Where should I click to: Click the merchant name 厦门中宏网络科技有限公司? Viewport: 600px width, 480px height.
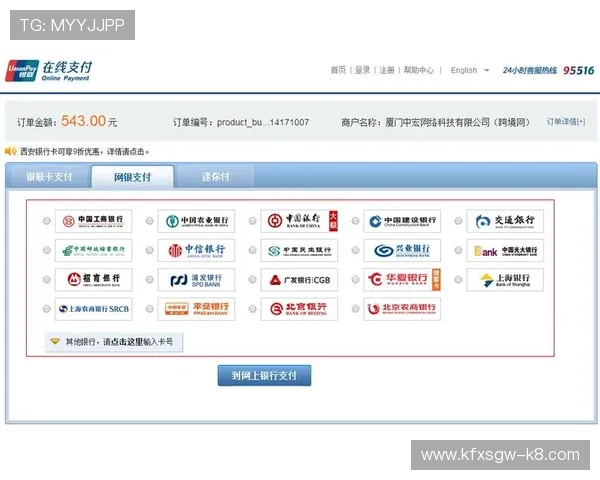437,122
